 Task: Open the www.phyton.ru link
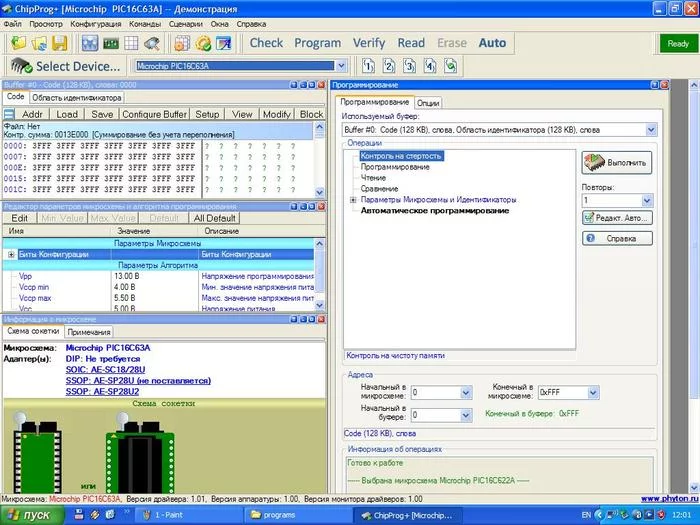pos(669,499)
